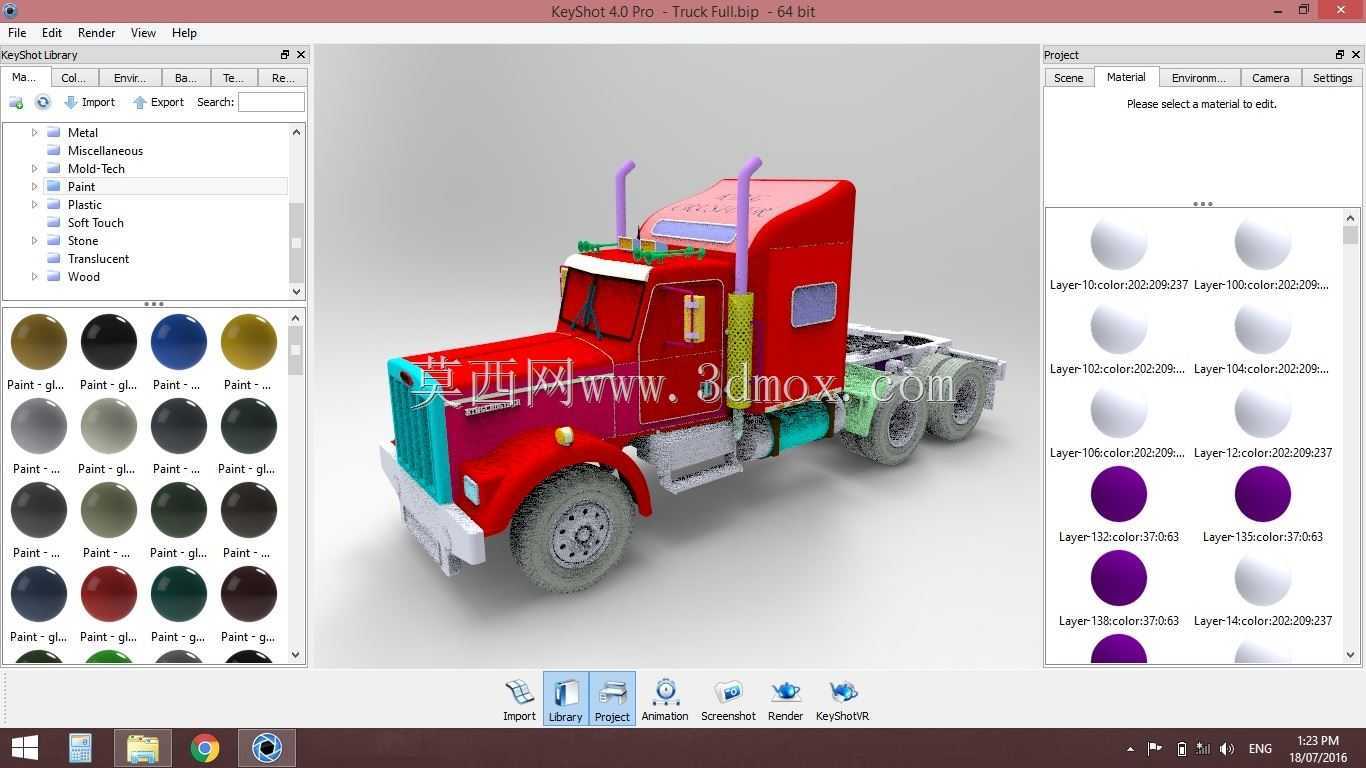Undock the Project panel
This screenshot has height=768, width=1366.
pos(1340,55)
